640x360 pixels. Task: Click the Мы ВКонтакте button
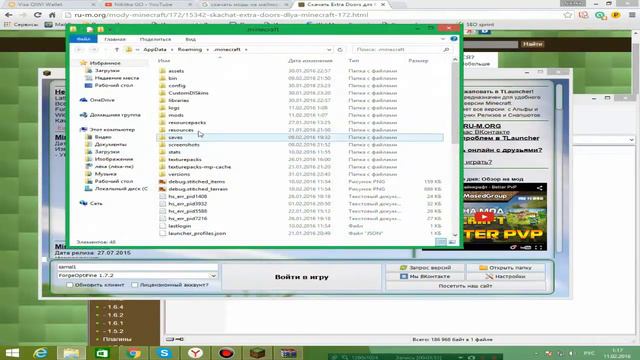pos(425,276)
